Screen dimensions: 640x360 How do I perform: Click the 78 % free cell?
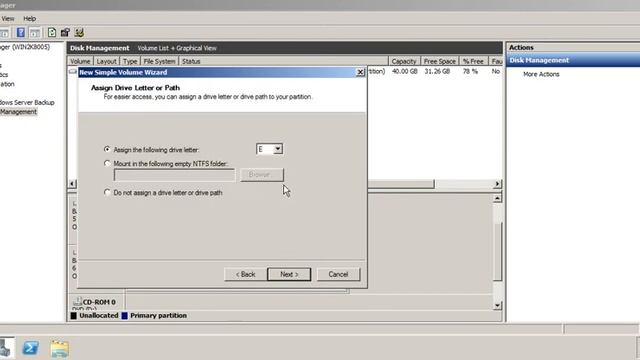click(470, 71)
